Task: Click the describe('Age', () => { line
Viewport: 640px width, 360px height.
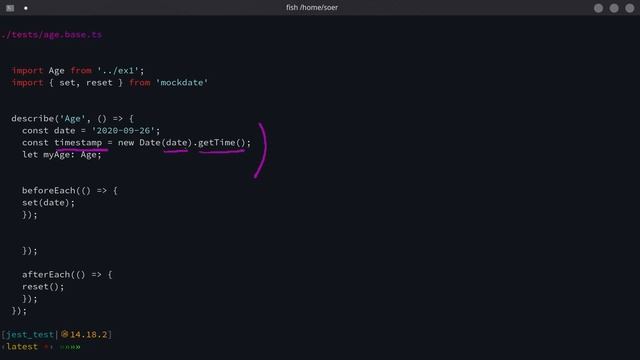Action: (72, 118)
